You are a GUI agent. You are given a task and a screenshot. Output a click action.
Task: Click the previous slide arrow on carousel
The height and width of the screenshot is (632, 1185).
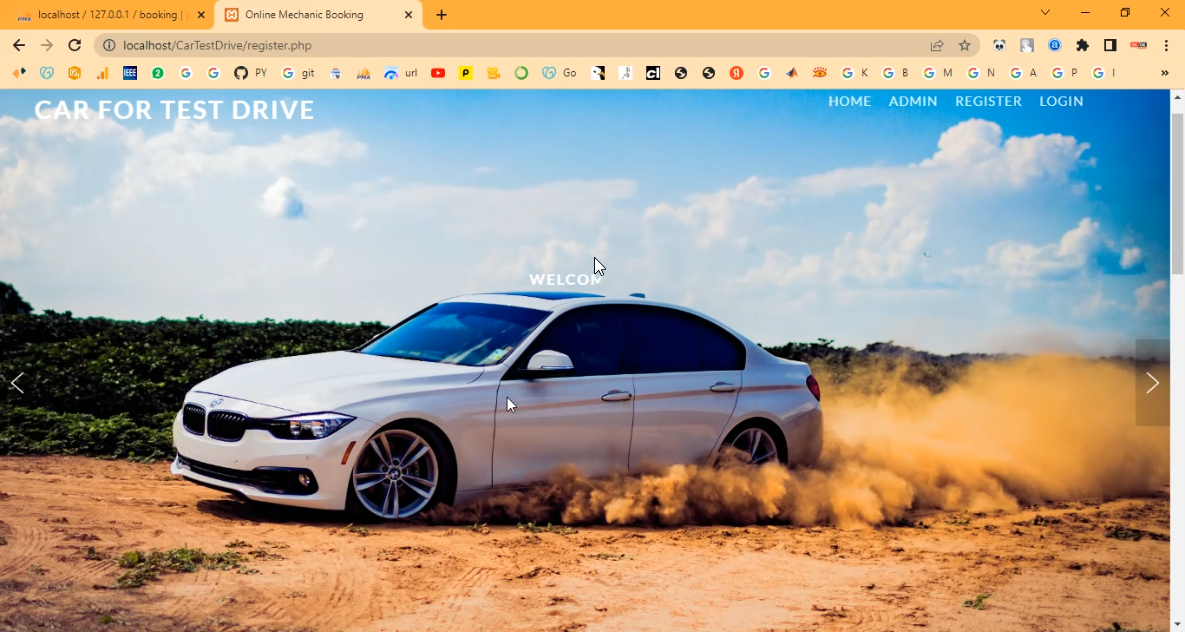[17, 383]
